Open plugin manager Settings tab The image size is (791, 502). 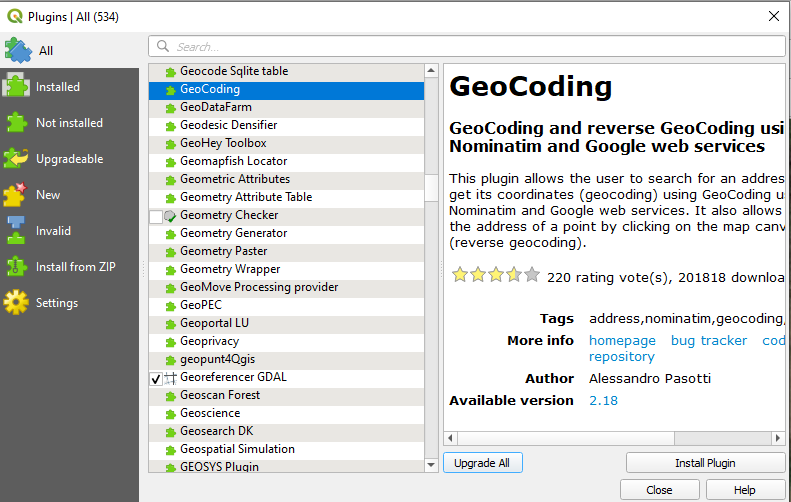[69, 303]
